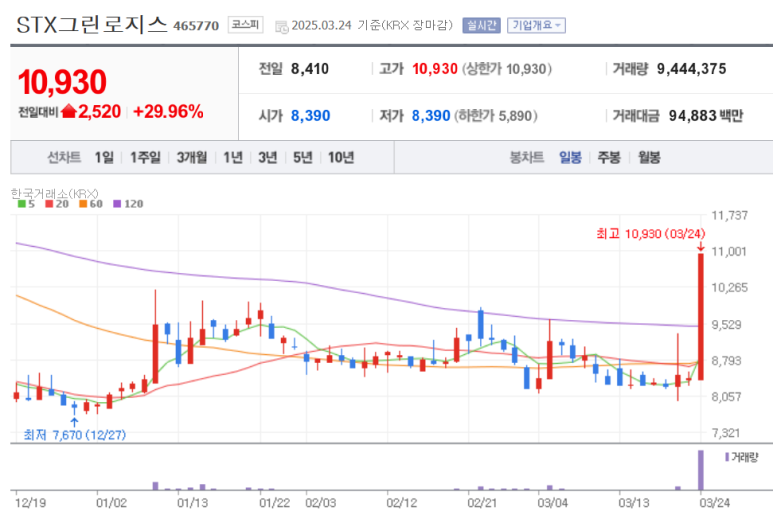Select the 일봉 daily candle chart

click(570, 157)
